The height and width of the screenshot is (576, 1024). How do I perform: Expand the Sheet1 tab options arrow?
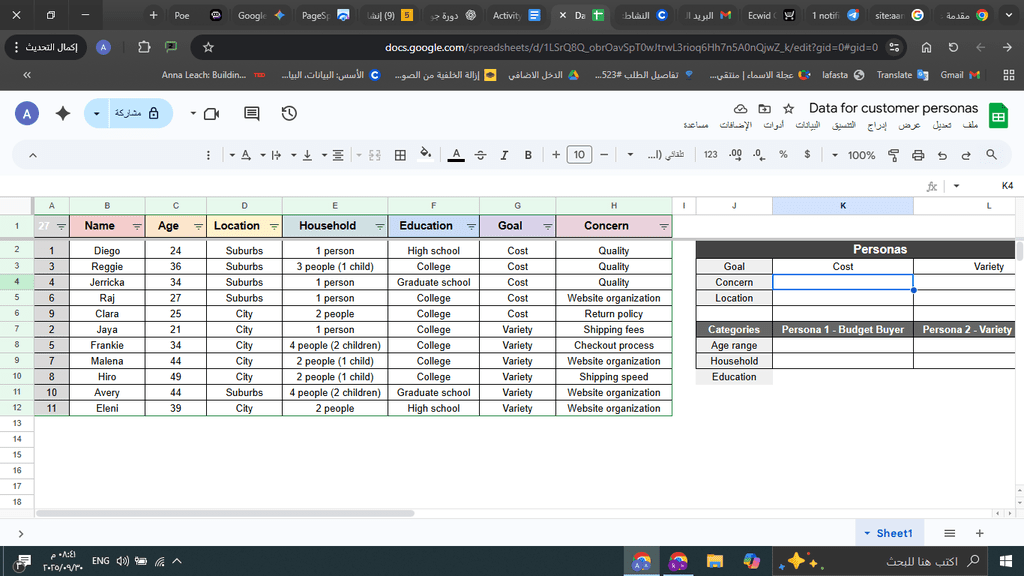[x=867, y=534]
